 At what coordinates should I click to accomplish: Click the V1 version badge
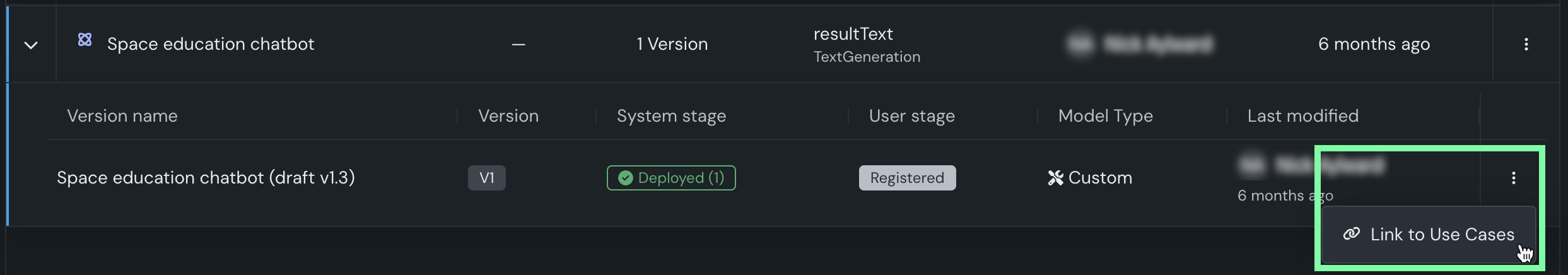point(486,178)
